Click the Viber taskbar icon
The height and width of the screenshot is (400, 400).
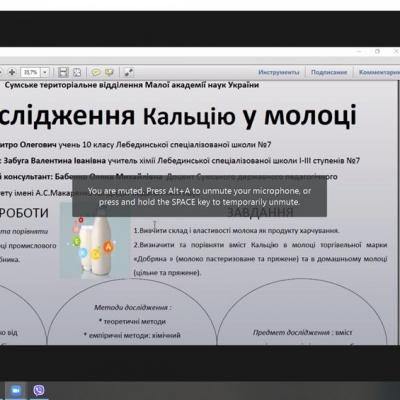[39, 390]
